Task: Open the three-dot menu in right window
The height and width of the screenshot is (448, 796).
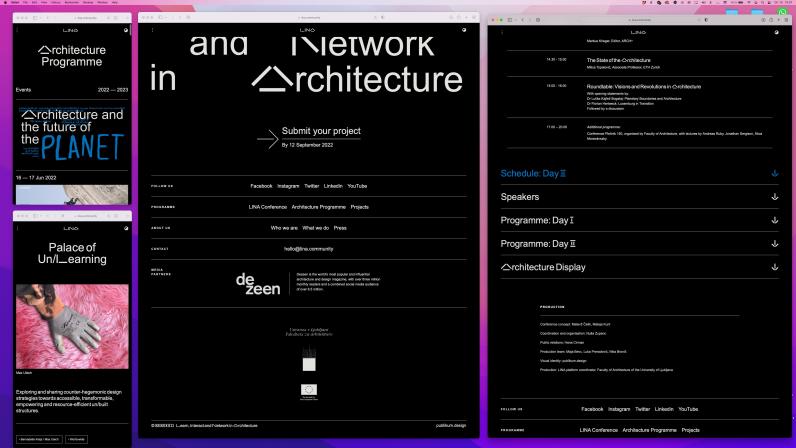Action: [502, 33]
